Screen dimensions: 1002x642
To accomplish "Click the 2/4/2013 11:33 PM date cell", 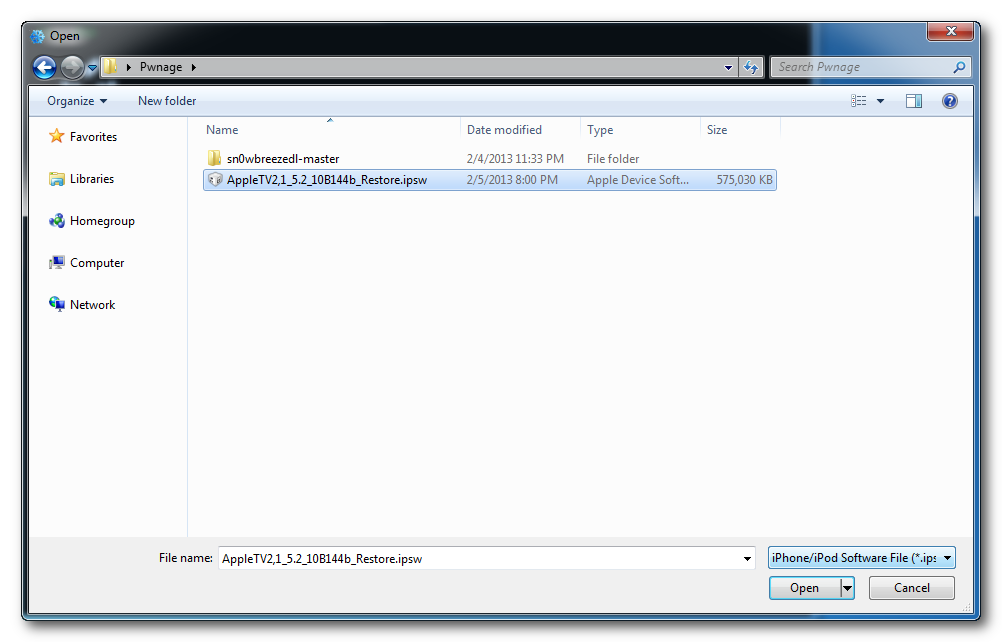I will point(515,158).
